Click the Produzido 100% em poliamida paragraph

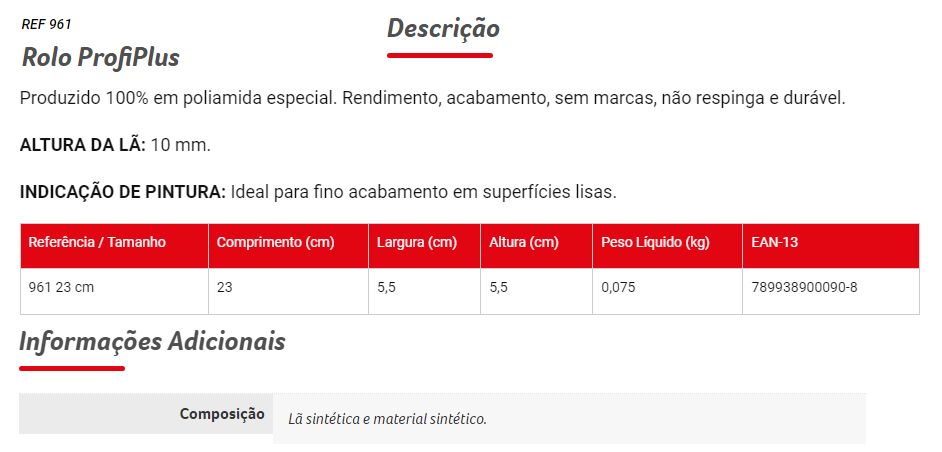[x=433, y=98]
